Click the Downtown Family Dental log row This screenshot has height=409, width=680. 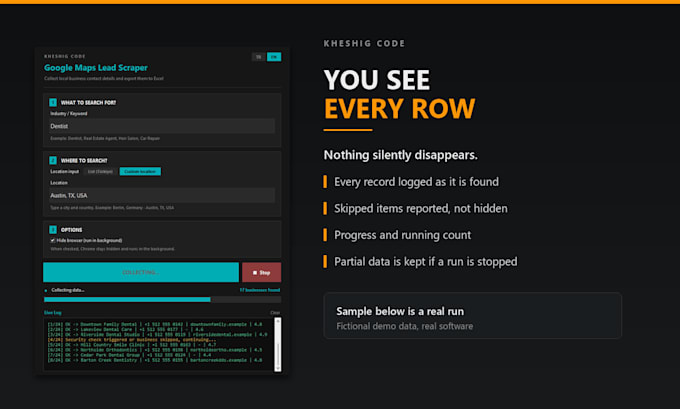[x=155, y=324]
